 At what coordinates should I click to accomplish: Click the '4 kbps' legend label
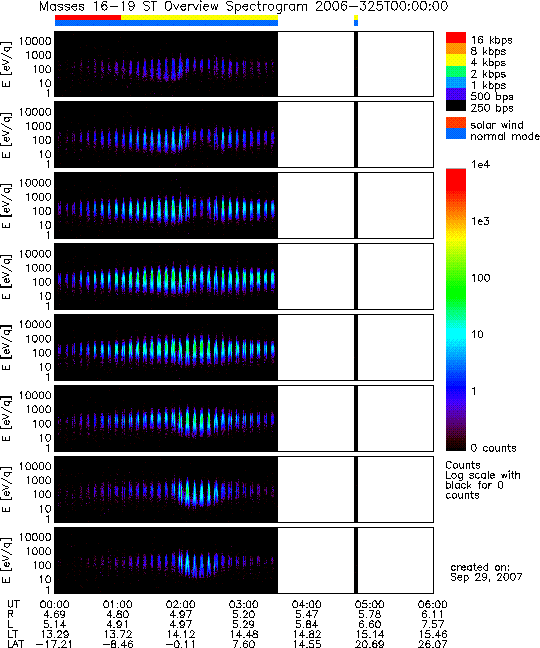click(x=488, y=63)
